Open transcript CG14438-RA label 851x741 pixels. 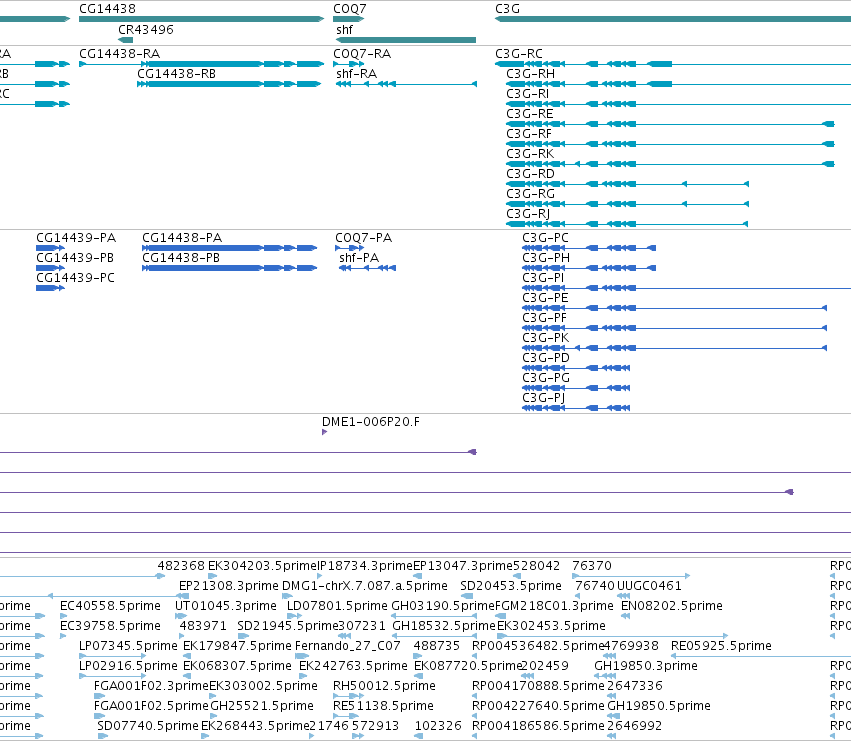click(x=119, y=53)
